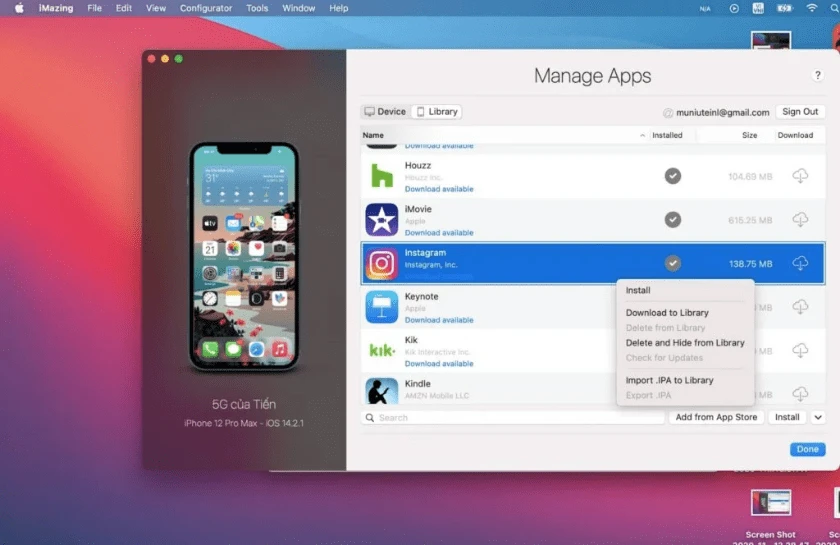Image resolution: width=840 pixels, height=545 pixels.
Task: Expand the dropdown arrow next to Install
Action: [818, 417]
